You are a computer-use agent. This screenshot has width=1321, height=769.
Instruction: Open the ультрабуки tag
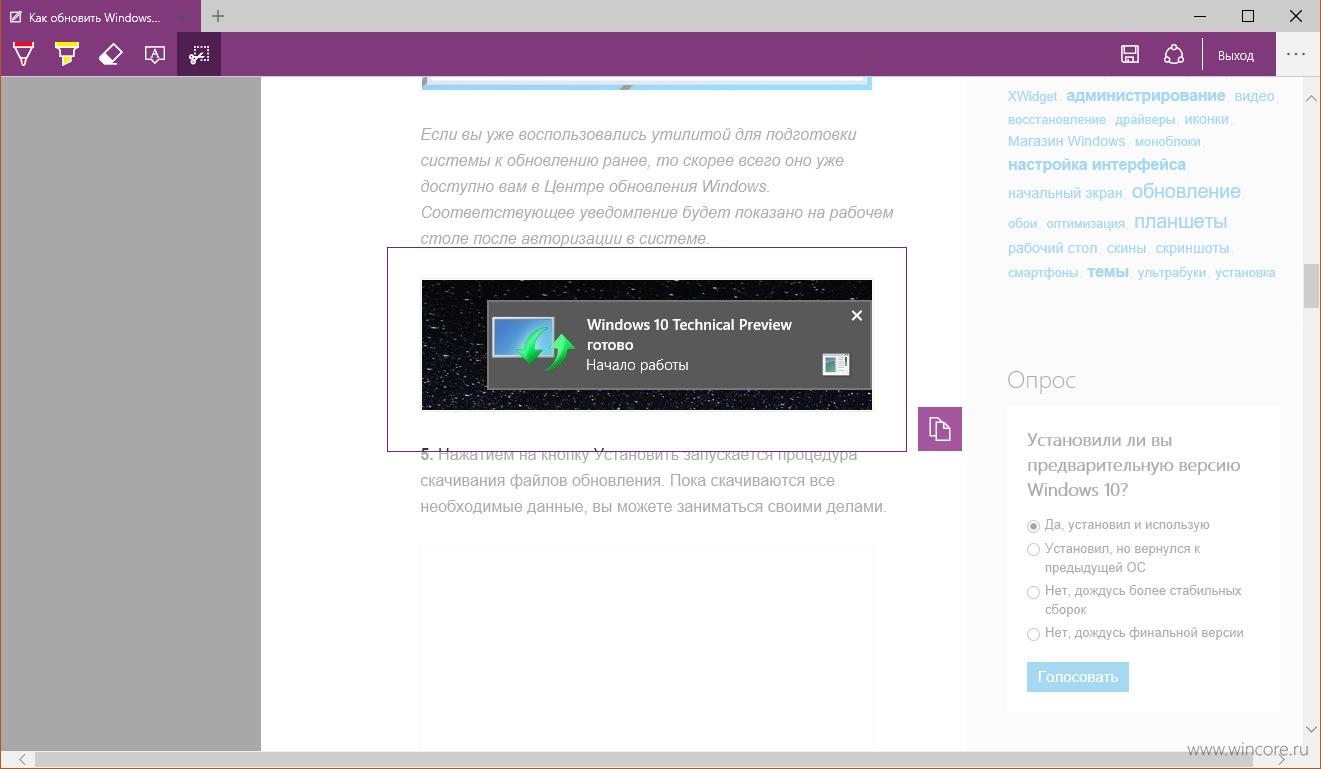coord(1171,272)
